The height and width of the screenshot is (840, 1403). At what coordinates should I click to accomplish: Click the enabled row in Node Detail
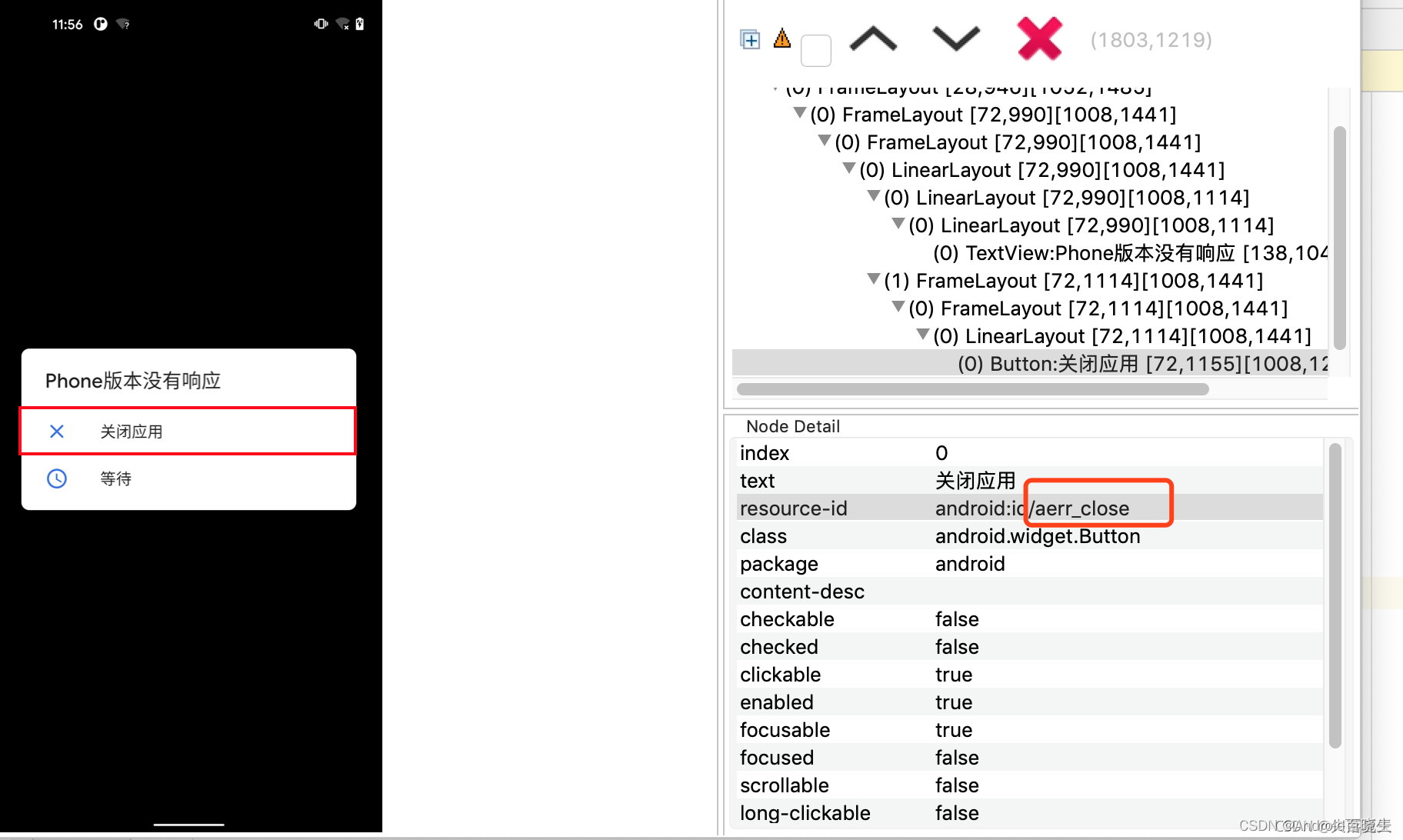[x=1030, y=702]
